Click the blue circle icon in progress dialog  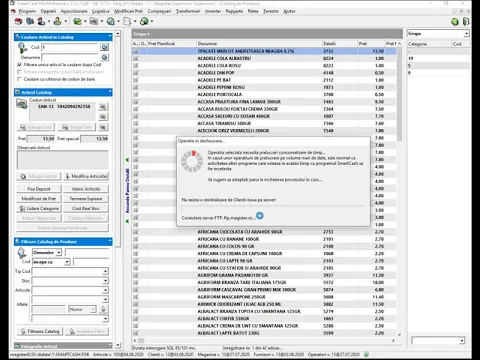[x=260, y=216]
